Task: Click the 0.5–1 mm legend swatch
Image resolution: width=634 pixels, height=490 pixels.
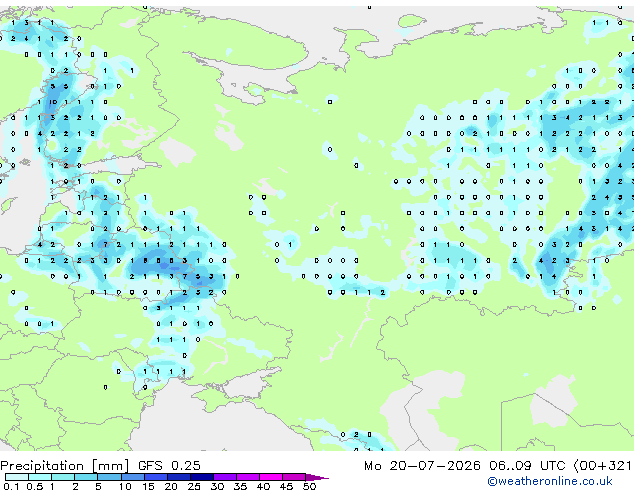Action: pos(40,477)
